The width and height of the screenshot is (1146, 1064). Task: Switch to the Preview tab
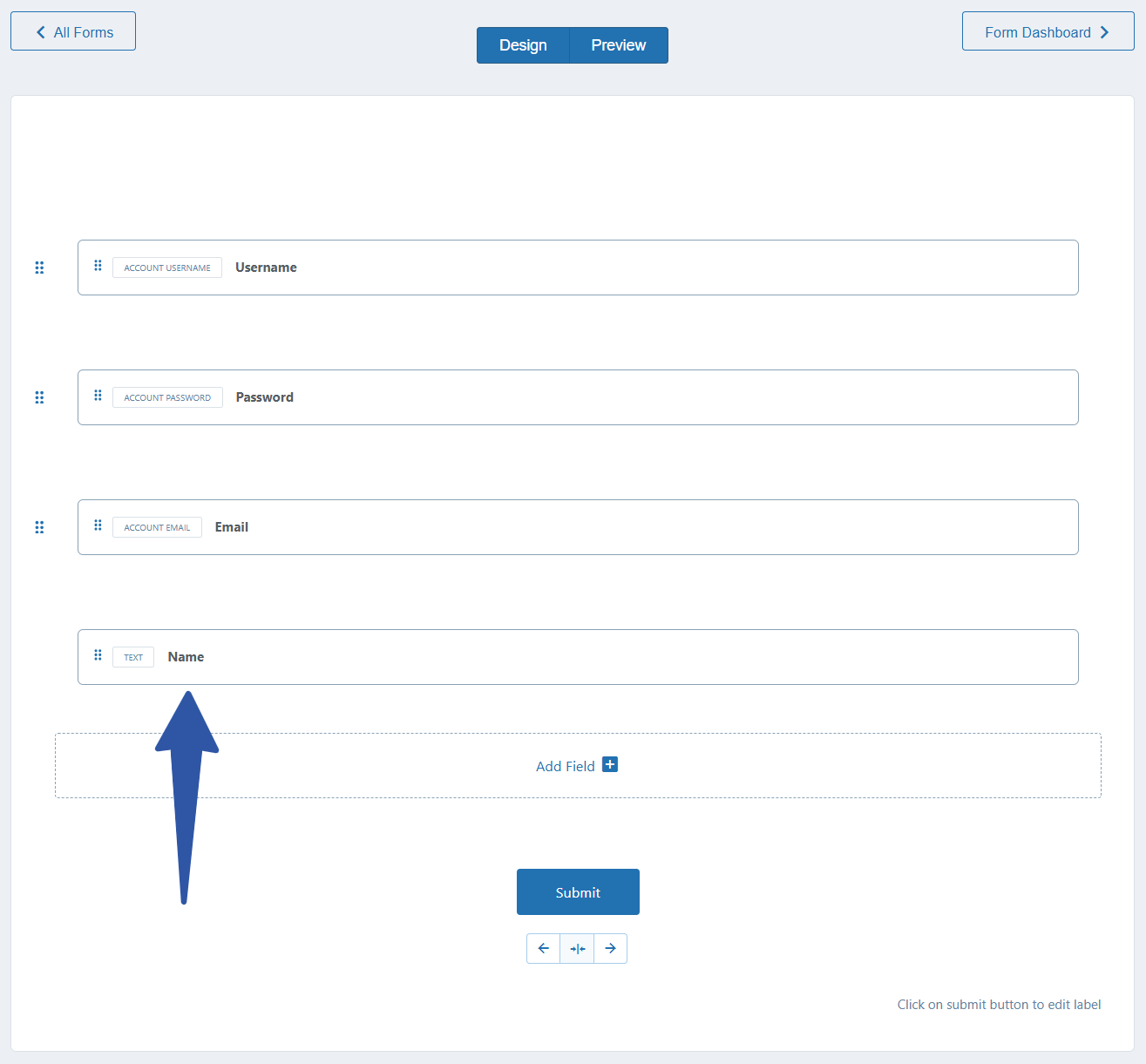(618, 44)
